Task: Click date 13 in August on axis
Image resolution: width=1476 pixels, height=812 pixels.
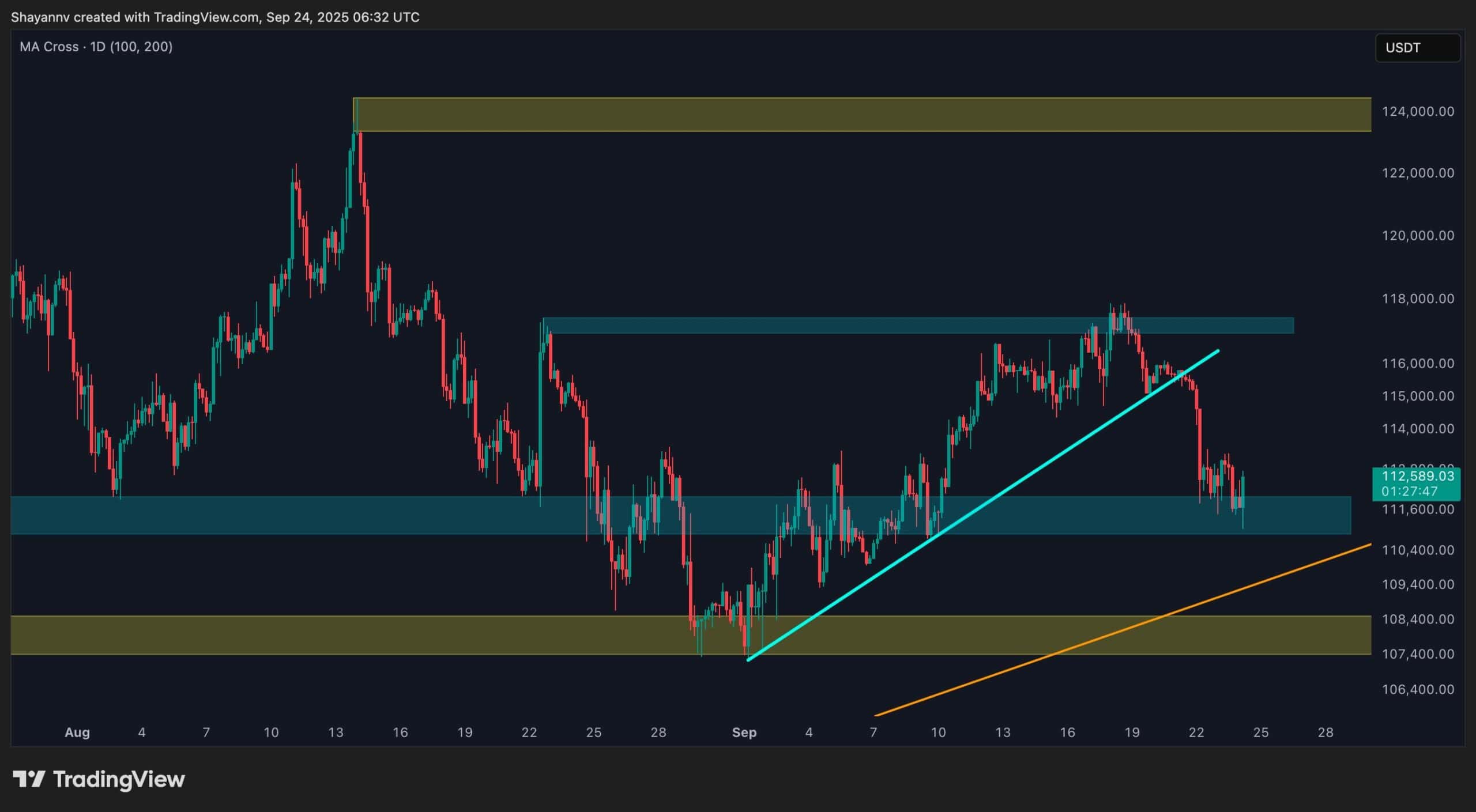Action: coord(336,732)
